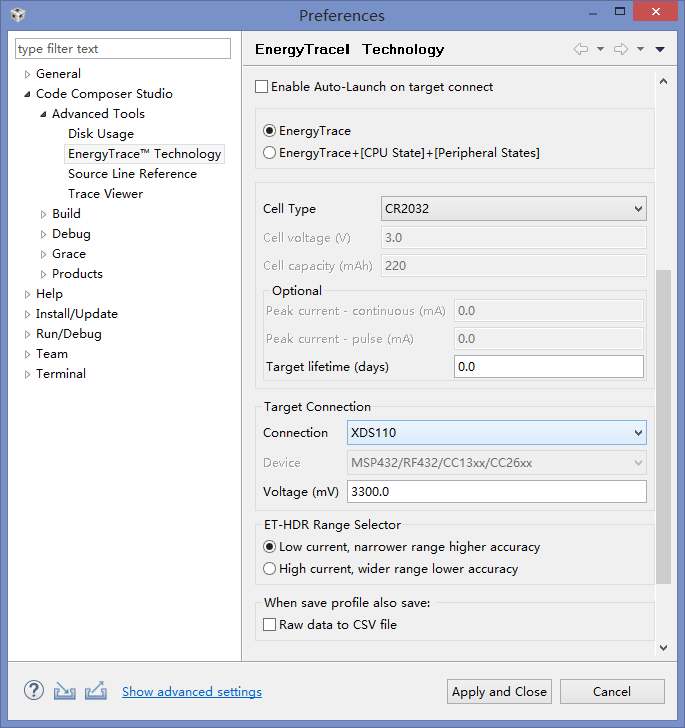Select the Run/Debug preferences category
The height and width of the screenshot is (728, 685).
tap(69, 334)
